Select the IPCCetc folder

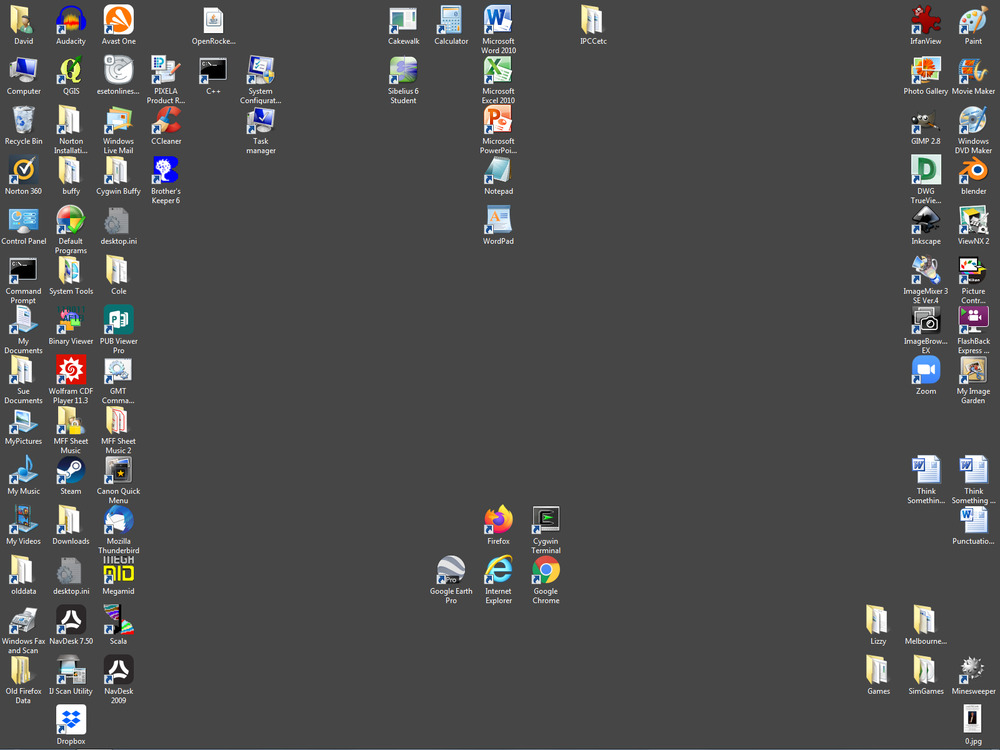[593, 20]
